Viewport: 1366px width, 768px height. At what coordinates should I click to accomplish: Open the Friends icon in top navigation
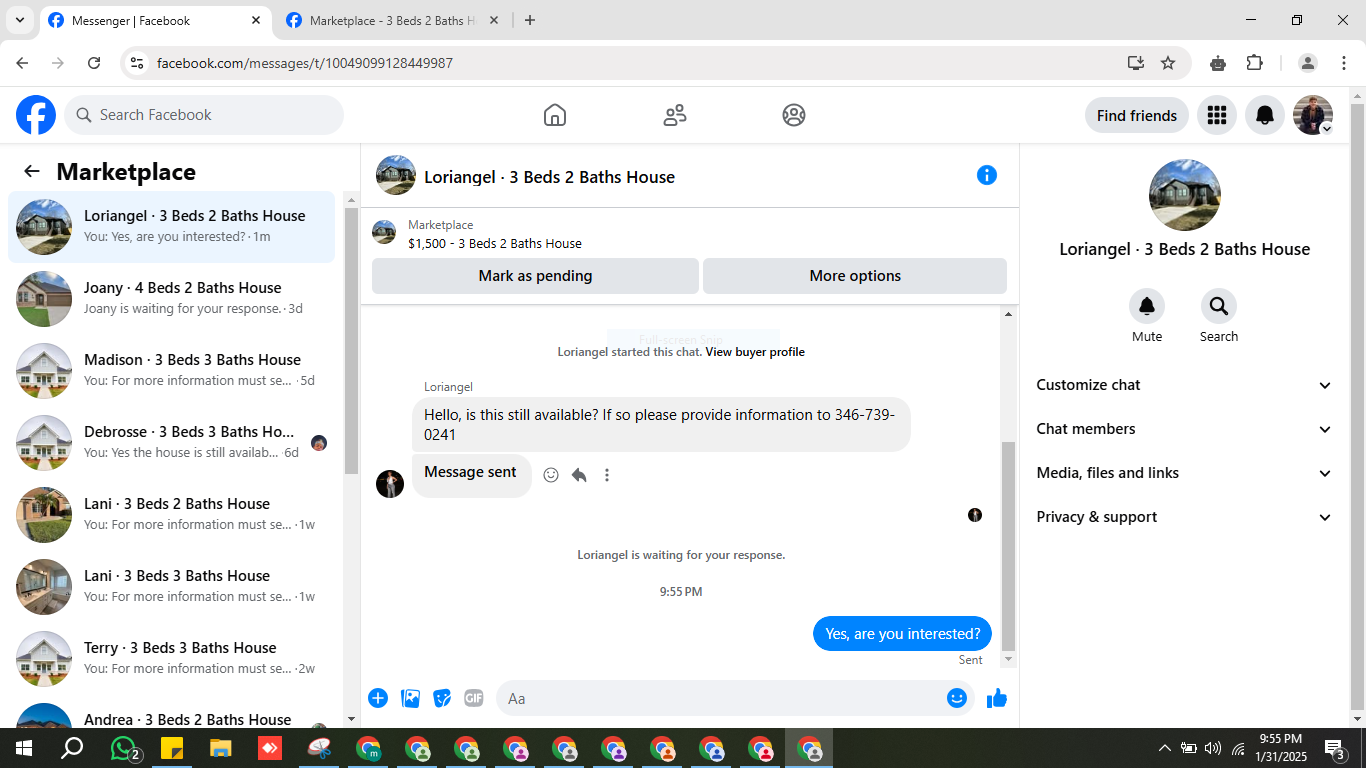pos(675,115)
